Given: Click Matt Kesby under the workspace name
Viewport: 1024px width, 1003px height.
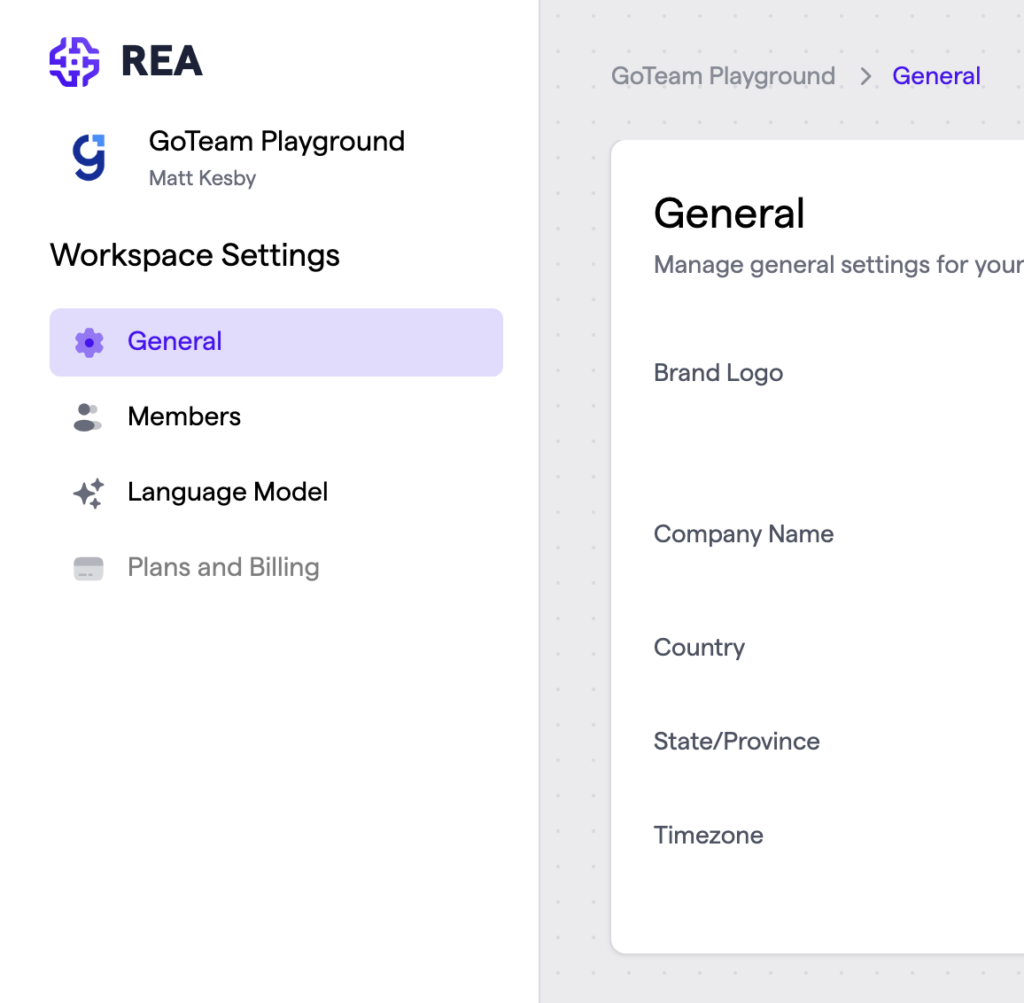Looking at the screenshot, I should click(203, 178).
